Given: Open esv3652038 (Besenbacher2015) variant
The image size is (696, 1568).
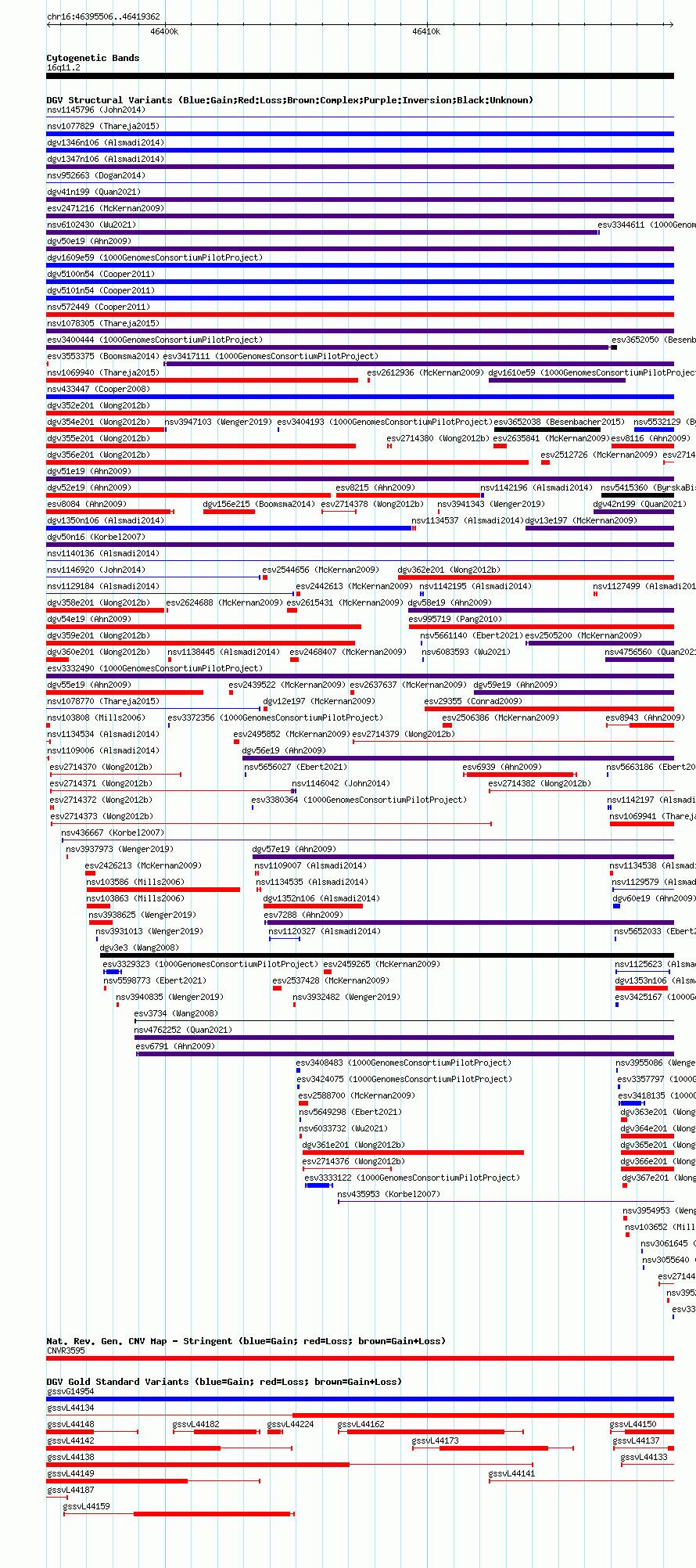Looking at the screenshot, I should pos(559,422).
